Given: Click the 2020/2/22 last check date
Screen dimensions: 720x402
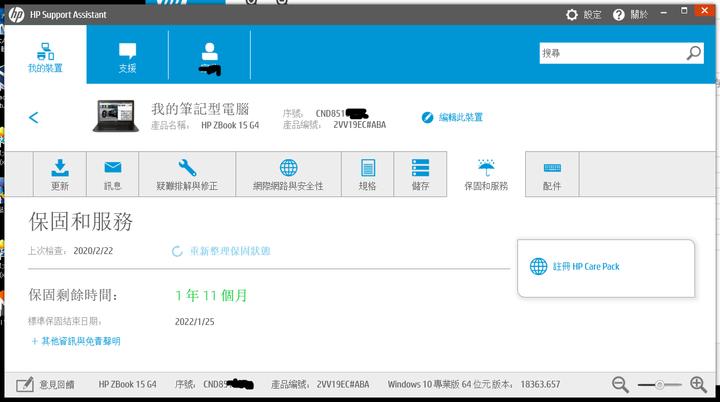Looking at the screenshot, I should click(x=93, y=251).
